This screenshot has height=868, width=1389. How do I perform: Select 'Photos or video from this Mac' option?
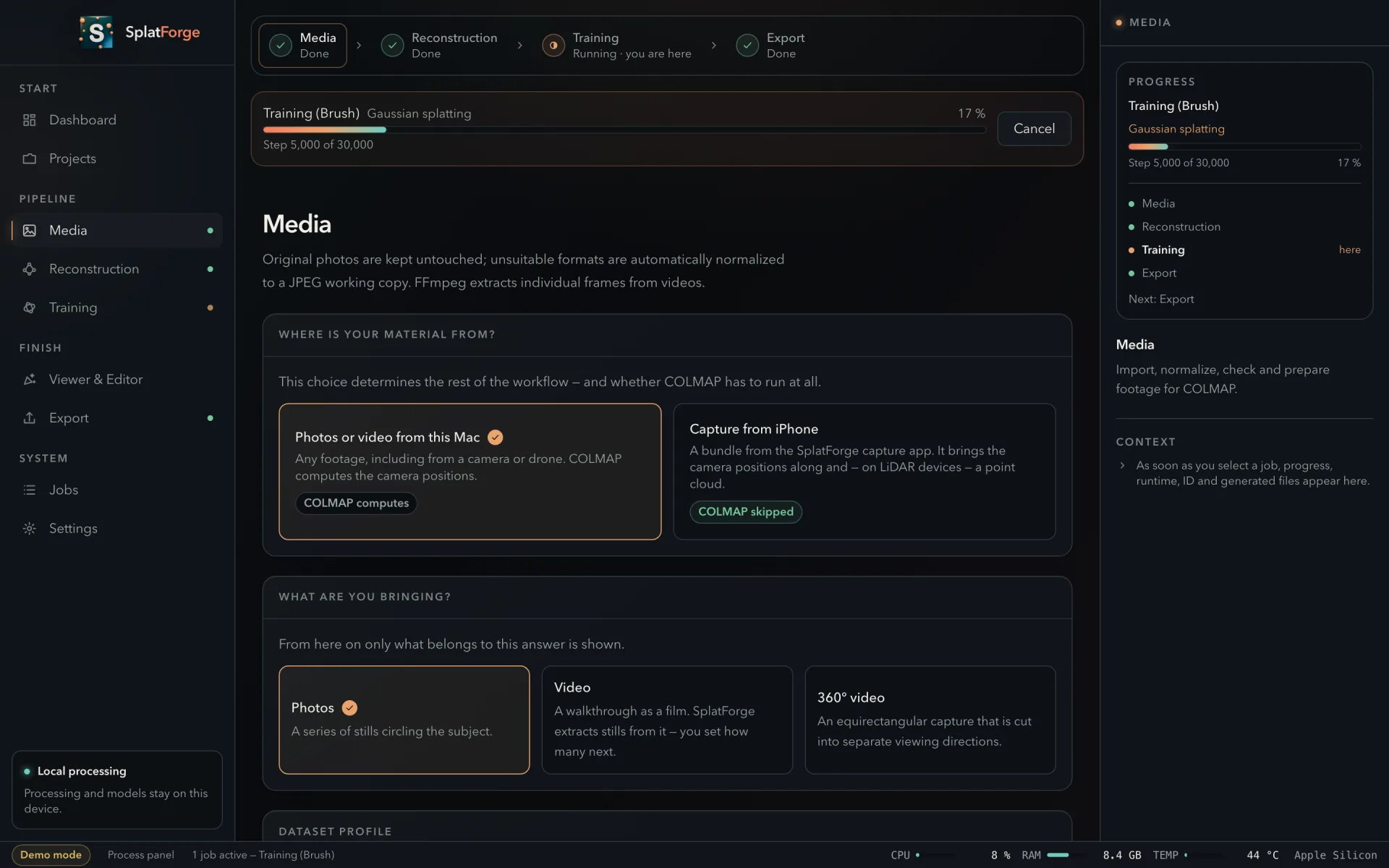tap(470, 472)
